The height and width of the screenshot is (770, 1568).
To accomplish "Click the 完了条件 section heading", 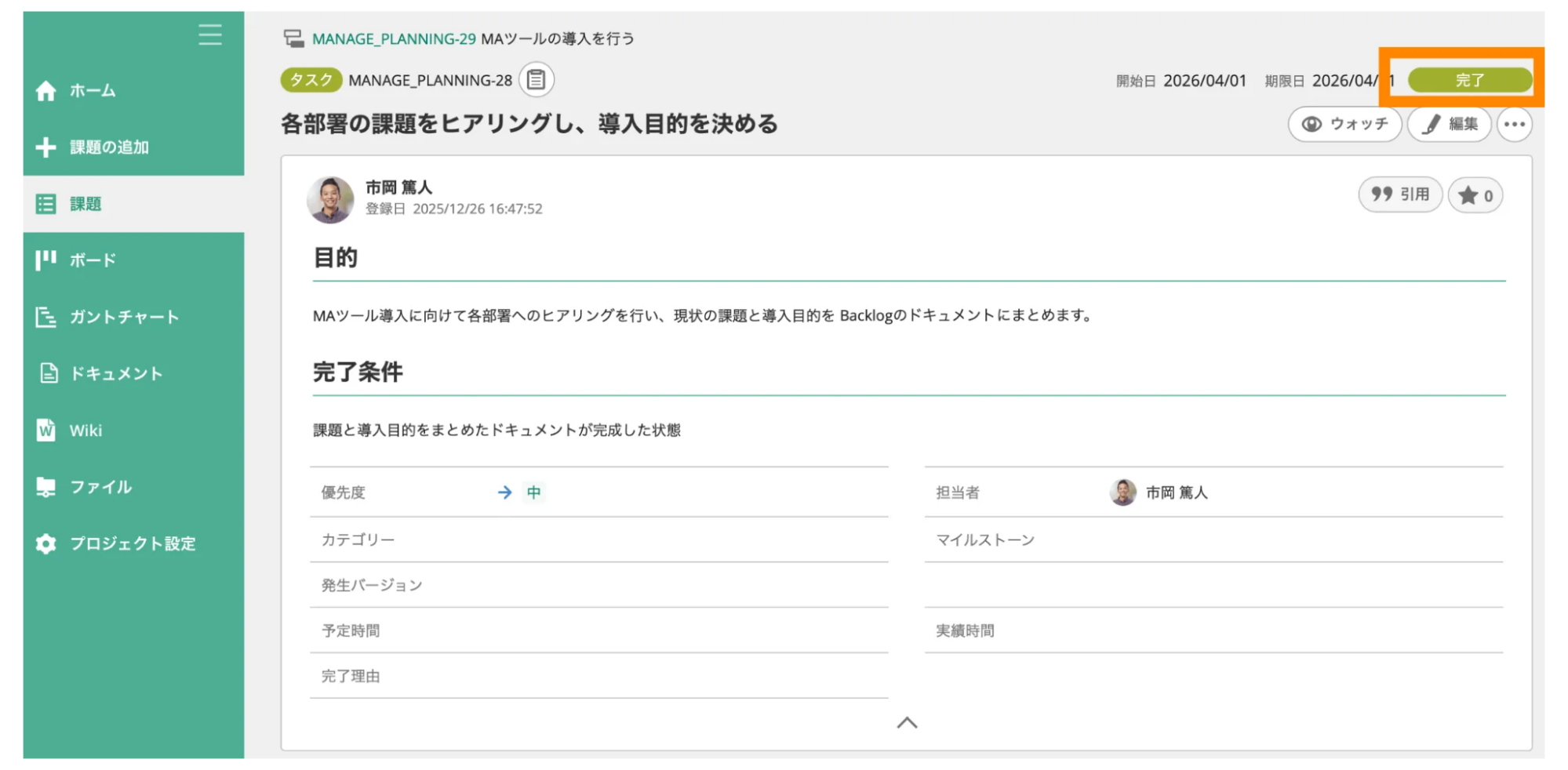I will 358,372.
